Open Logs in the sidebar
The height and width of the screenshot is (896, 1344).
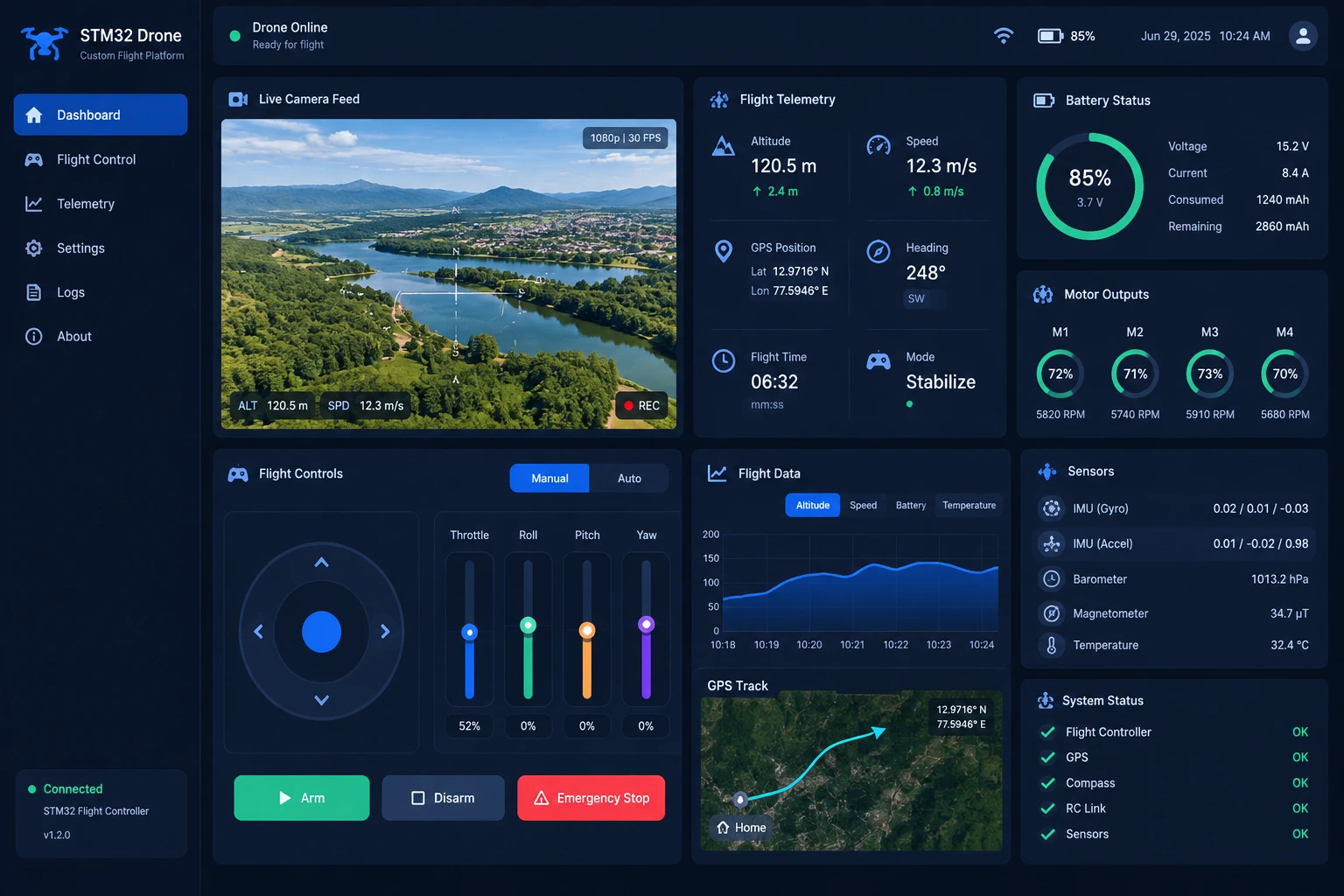click(x=101, y=292)
